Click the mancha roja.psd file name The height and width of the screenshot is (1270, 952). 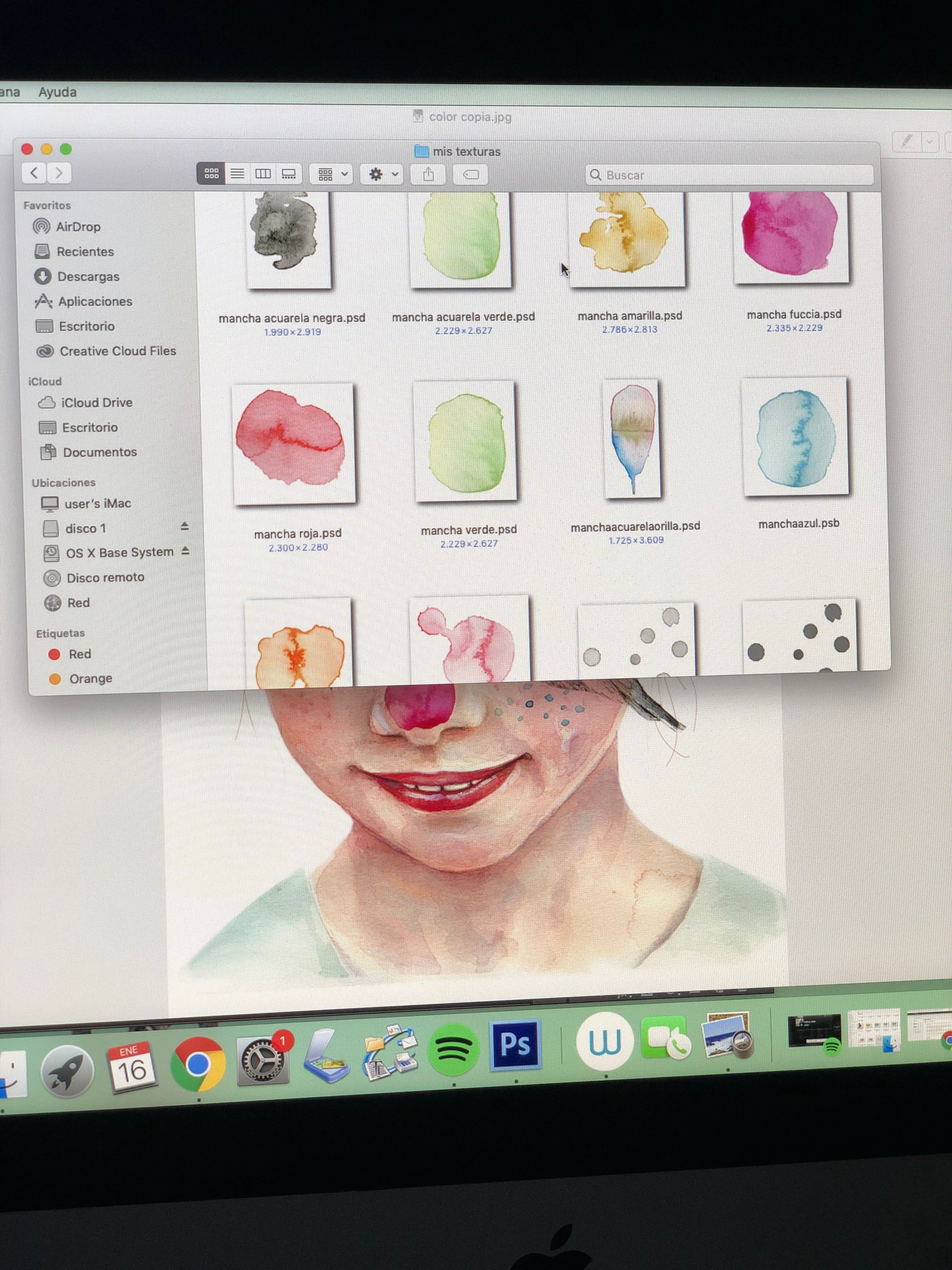coord(298,534)
